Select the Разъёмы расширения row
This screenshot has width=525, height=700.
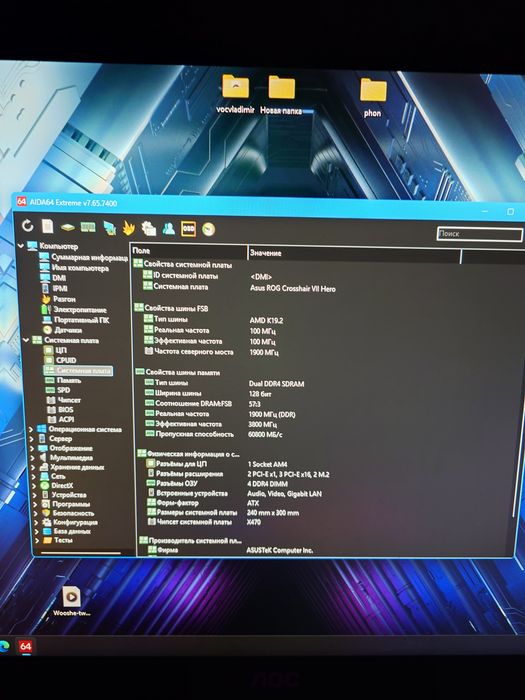[238, 474]
